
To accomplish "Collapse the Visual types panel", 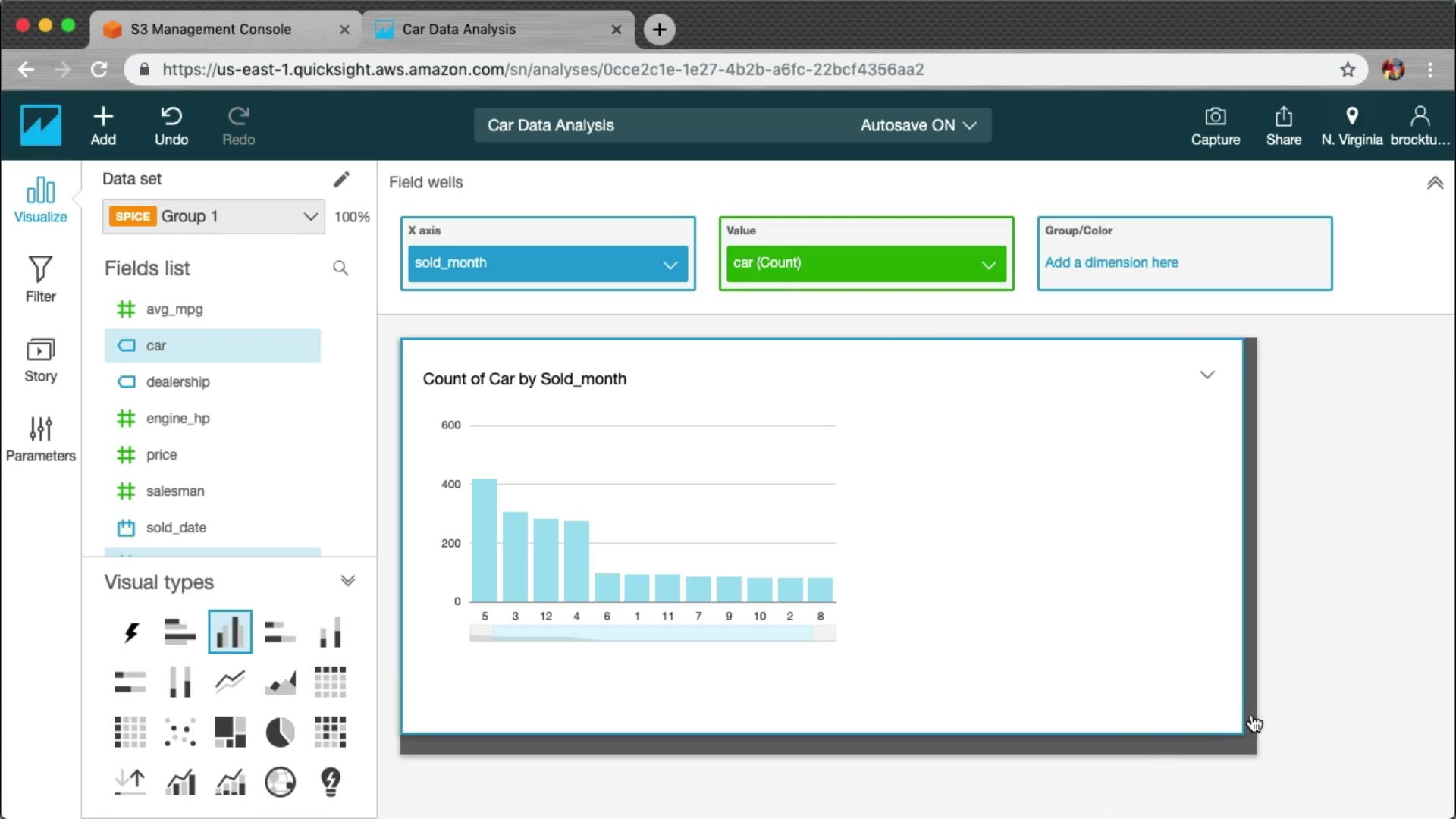I will click(x=348, y=581).
